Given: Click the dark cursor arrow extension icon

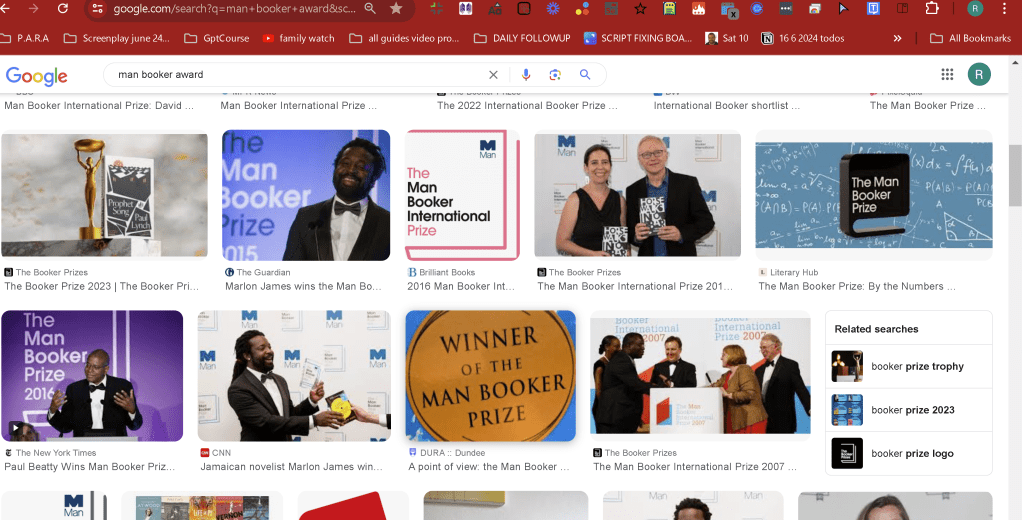Looking at the screenshot, I should [x=844, y=8].
